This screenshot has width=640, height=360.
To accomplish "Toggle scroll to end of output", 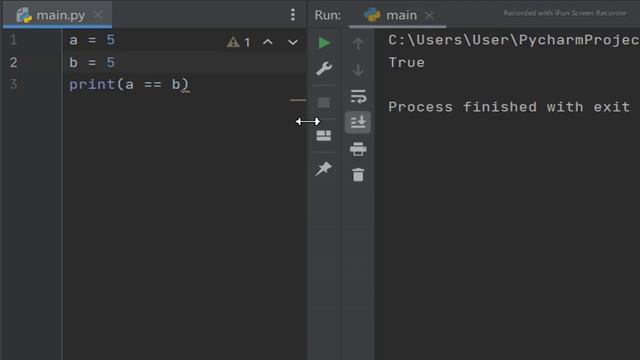I will click(358, 122).
